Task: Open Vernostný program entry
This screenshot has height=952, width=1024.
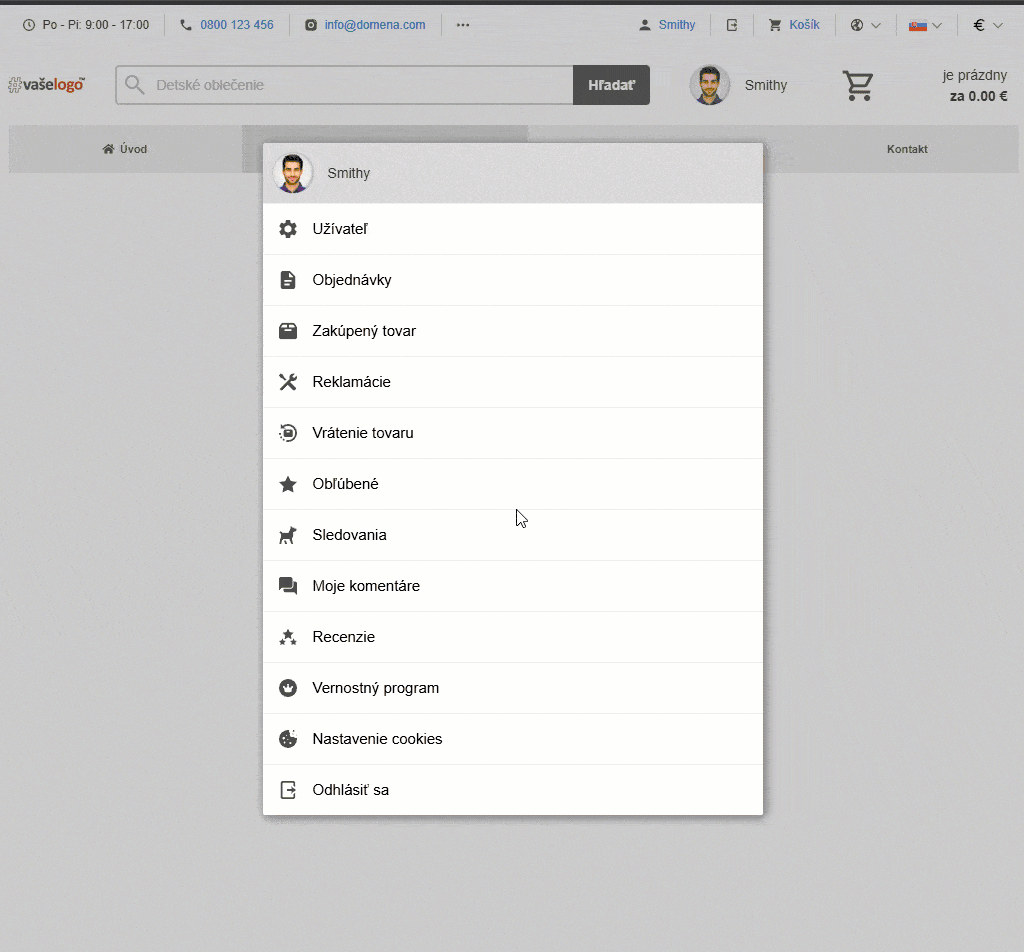Action: coord(513,688)
